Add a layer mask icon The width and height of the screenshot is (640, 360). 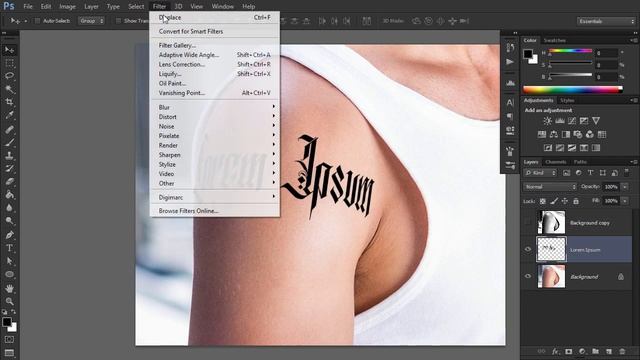pyautogui.click(x=569, y=351)
